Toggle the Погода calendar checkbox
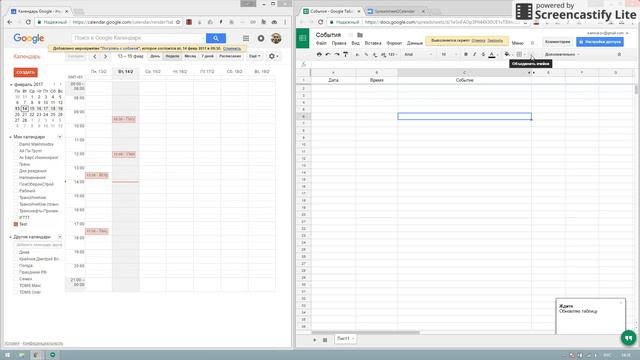The image size is (640, 360). [16, 265]
